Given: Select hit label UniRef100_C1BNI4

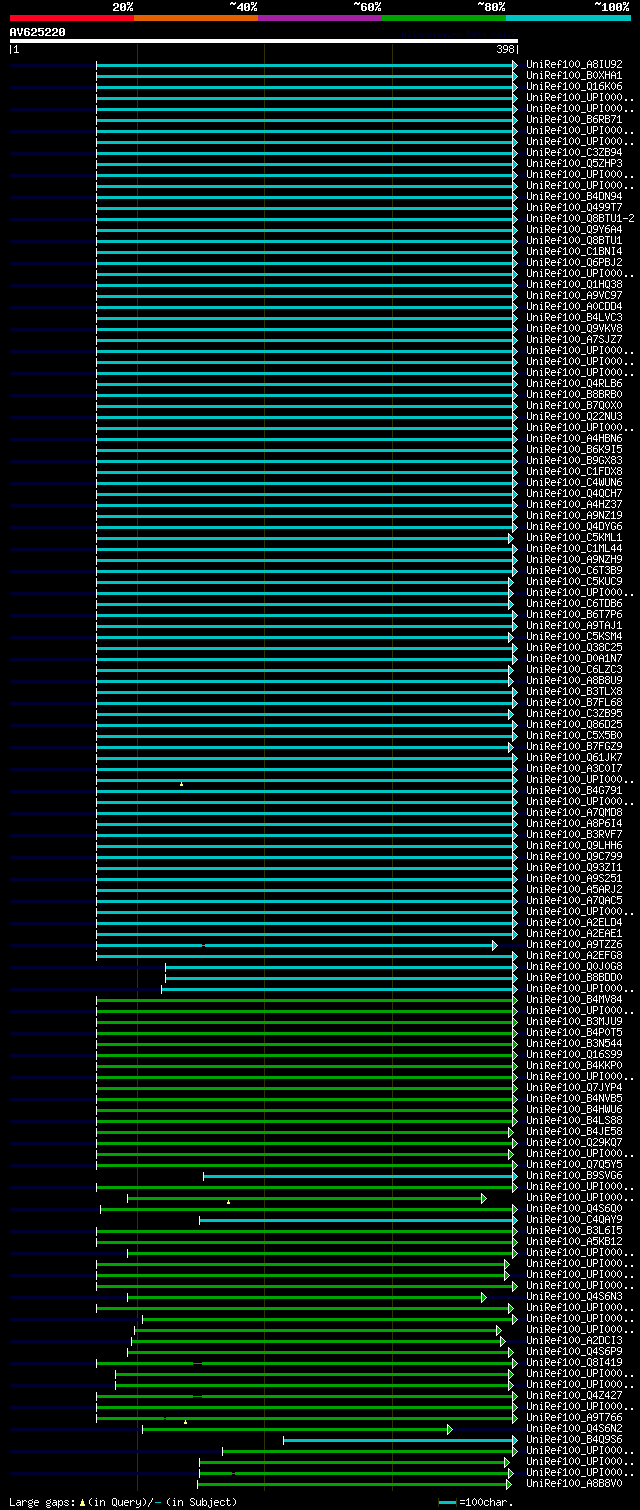Looking at the screenshot, I should [x=574, y=252].
